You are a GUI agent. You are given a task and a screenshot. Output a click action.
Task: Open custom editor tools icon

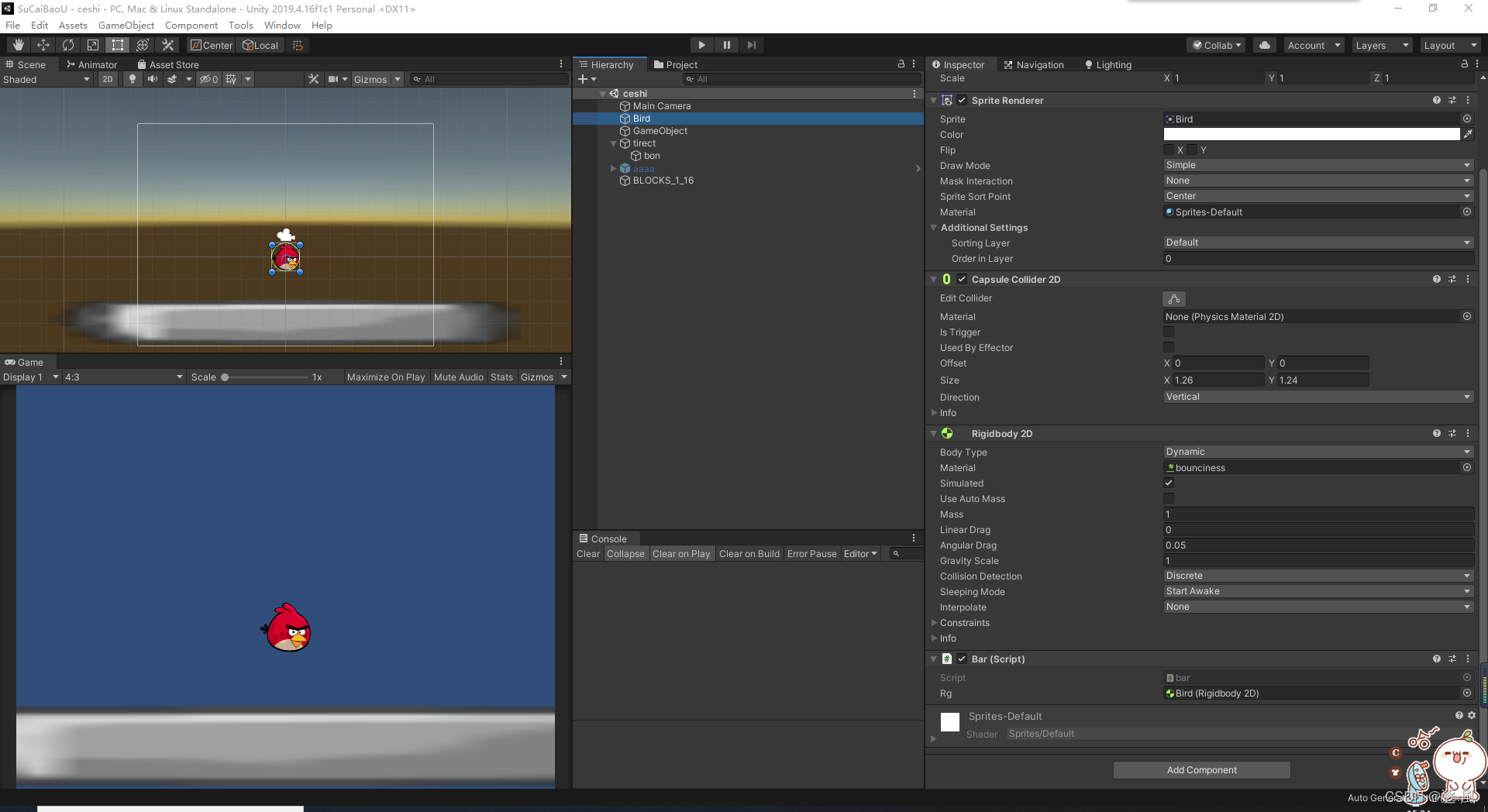tap(167, 45)
